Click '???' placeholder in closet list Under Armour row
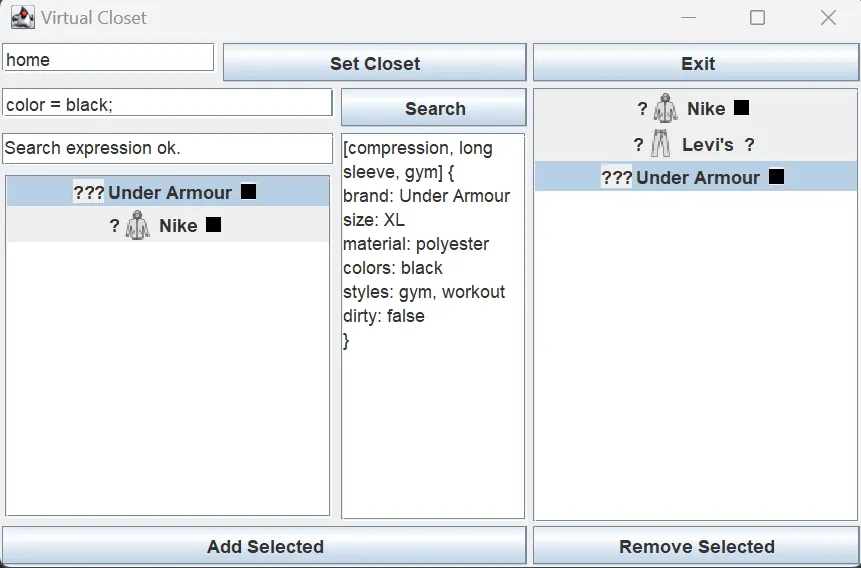This screenshot has height=568, width=861. tap(616, 177)
